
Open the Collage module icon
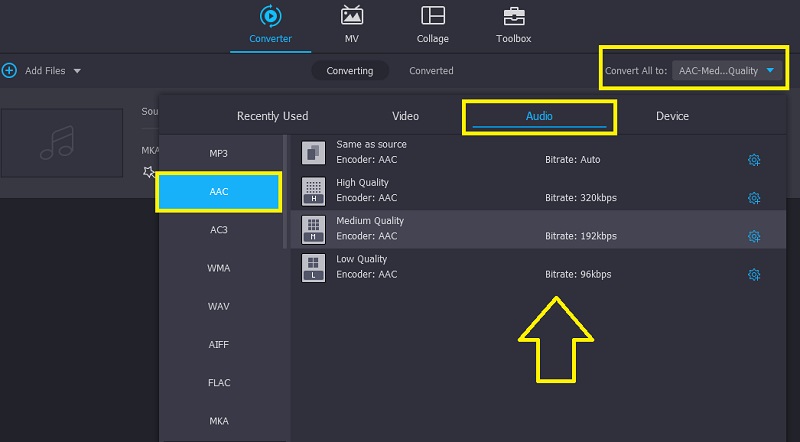pyautogui.click(x=433, y=17)
